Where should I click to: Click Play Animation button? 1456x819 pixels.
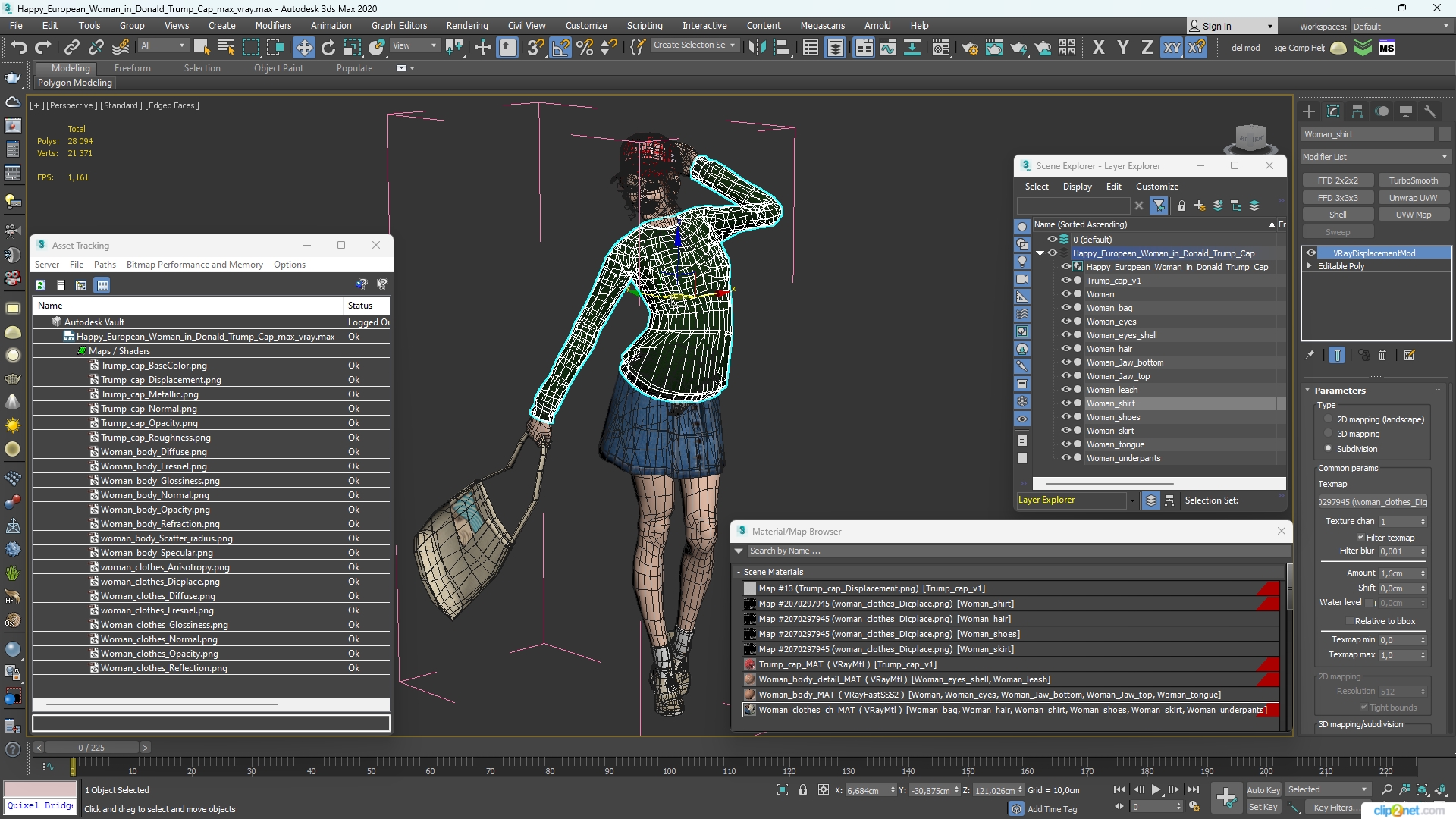[1156, 790]
